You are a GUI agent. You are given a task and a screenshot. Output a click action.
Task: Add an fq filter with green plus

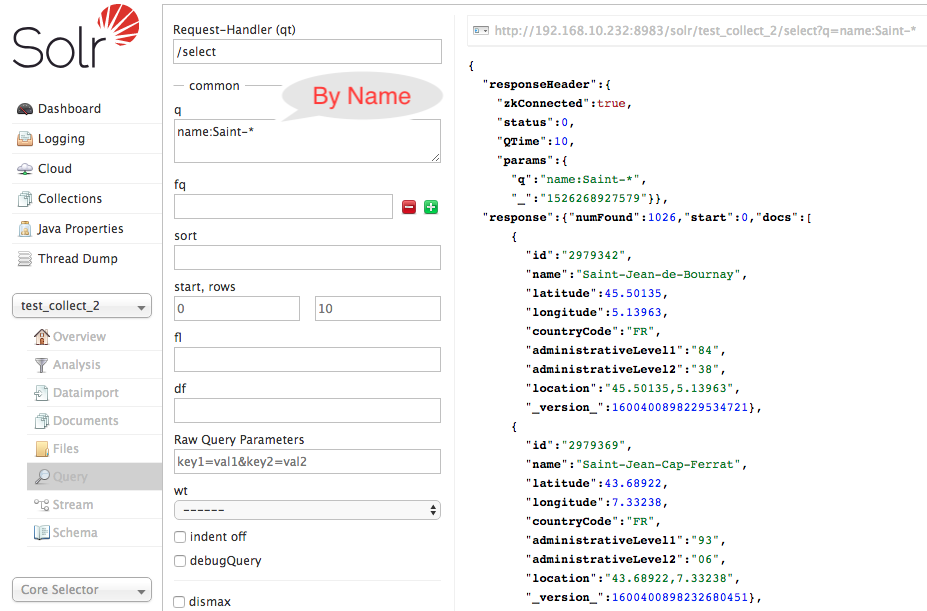(431, 207)
